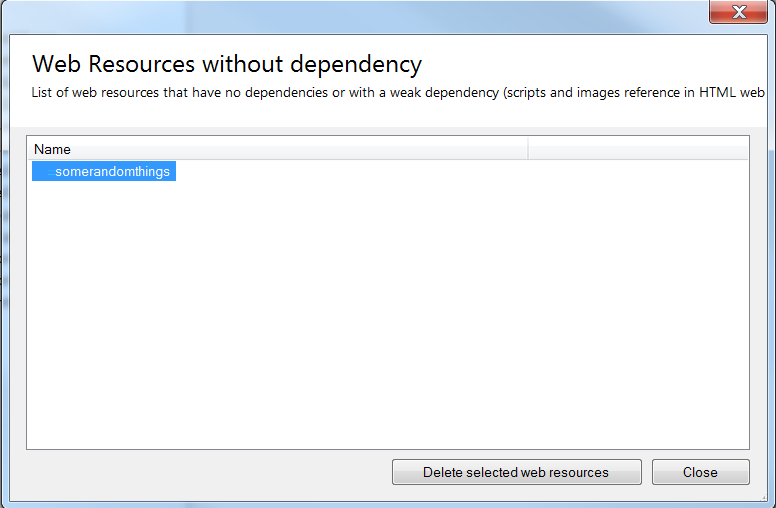Click the empty column header beside Name

tap(637, 150)
